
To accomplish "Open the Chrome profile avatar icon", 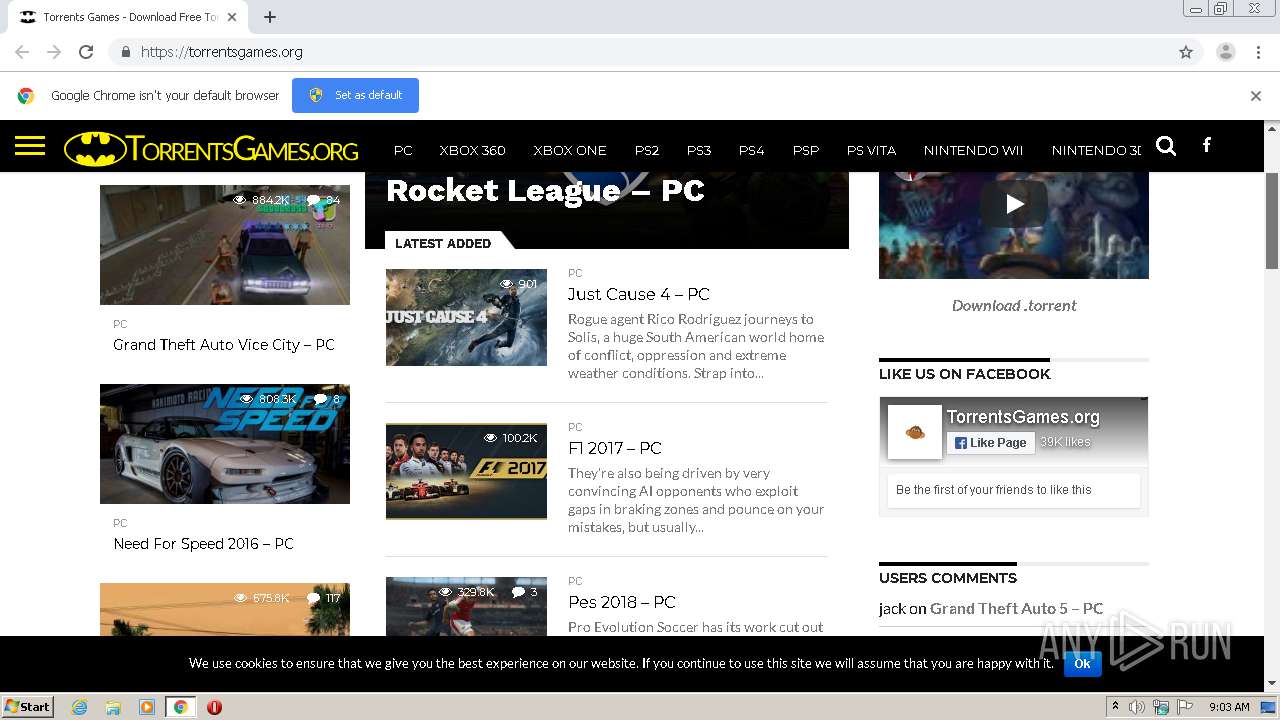I will point(1226,52).
